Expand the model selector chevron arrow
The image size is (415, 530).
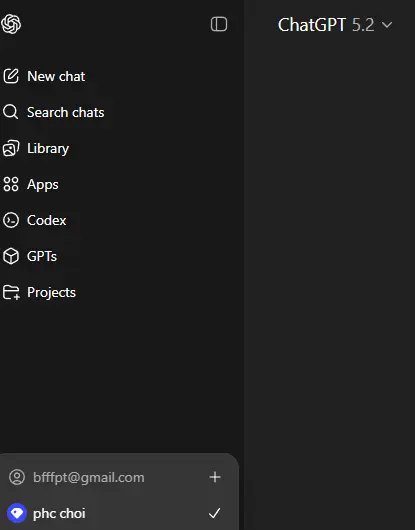(387, 25)
